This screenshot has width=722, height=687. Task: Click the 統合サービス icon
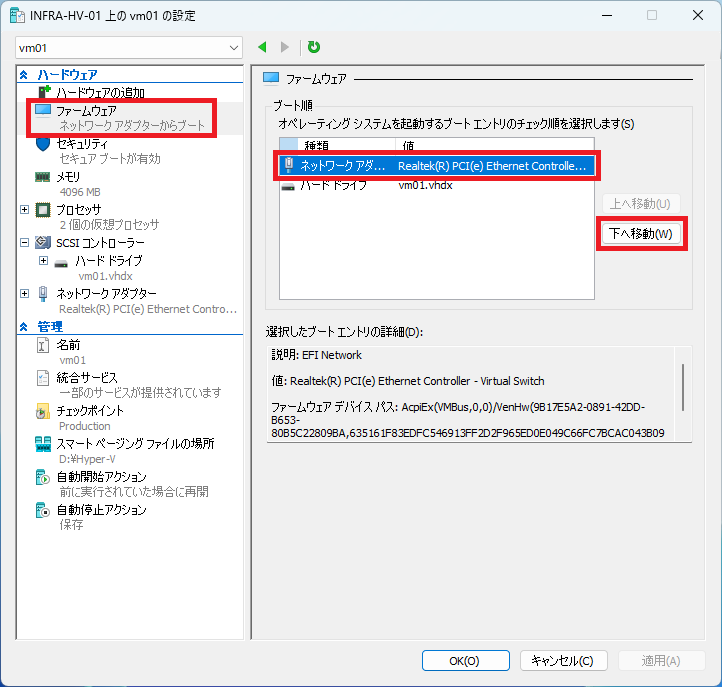(43, 378)
